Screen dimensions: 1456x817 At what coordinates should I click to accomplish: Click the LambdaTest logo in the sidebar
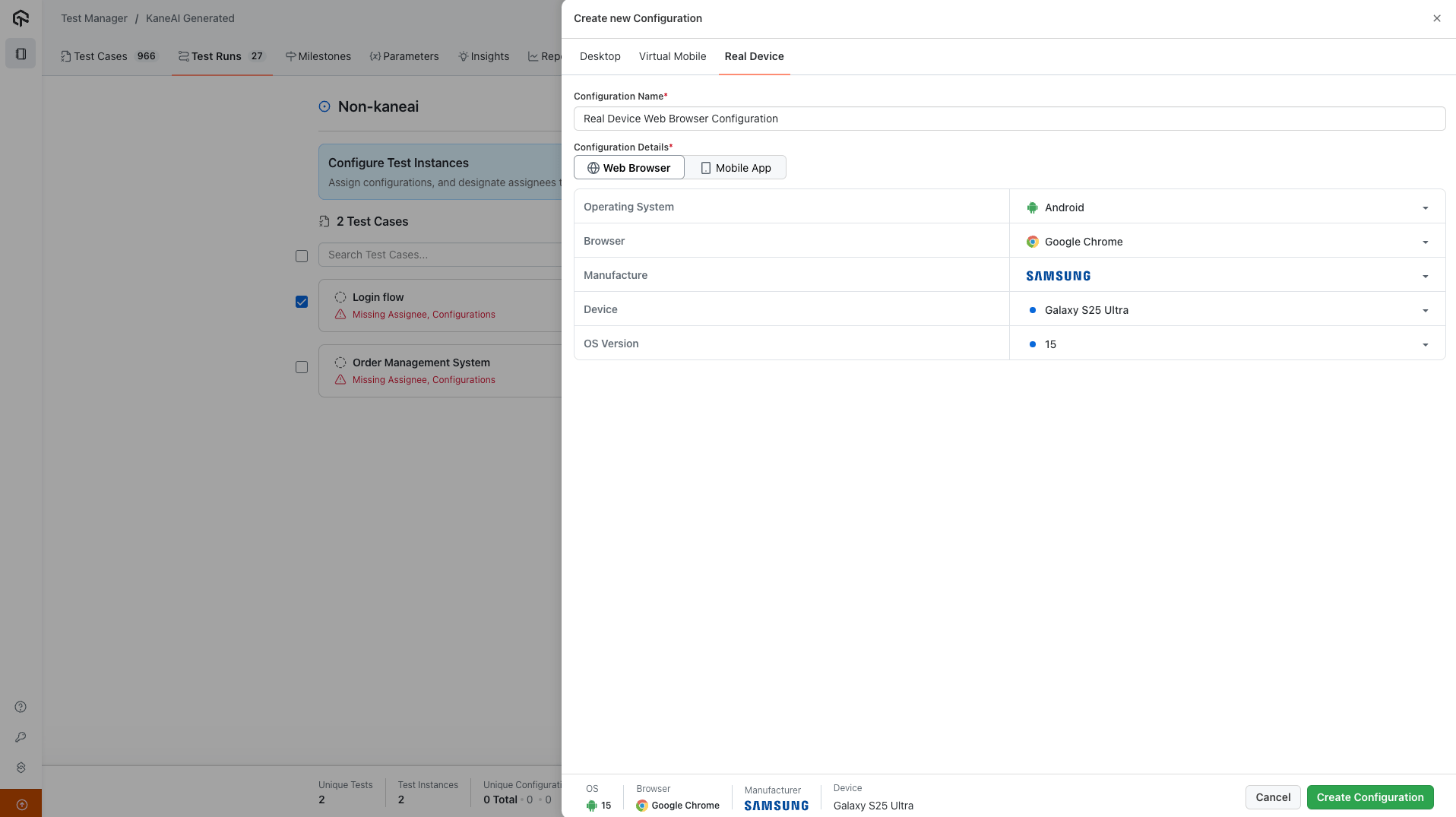coord(20,17)
